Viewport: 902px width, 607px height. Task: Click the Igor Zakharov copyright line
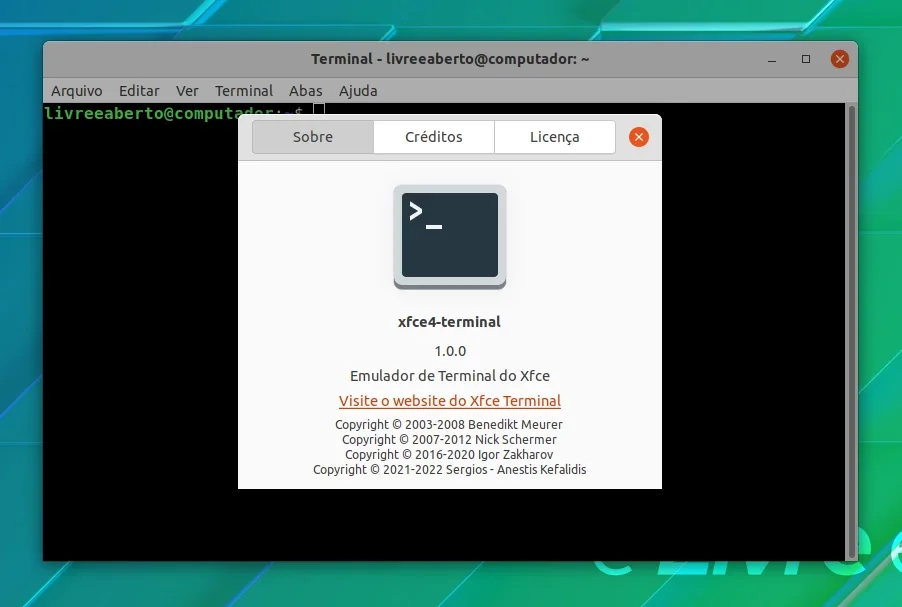click(449, 455)
